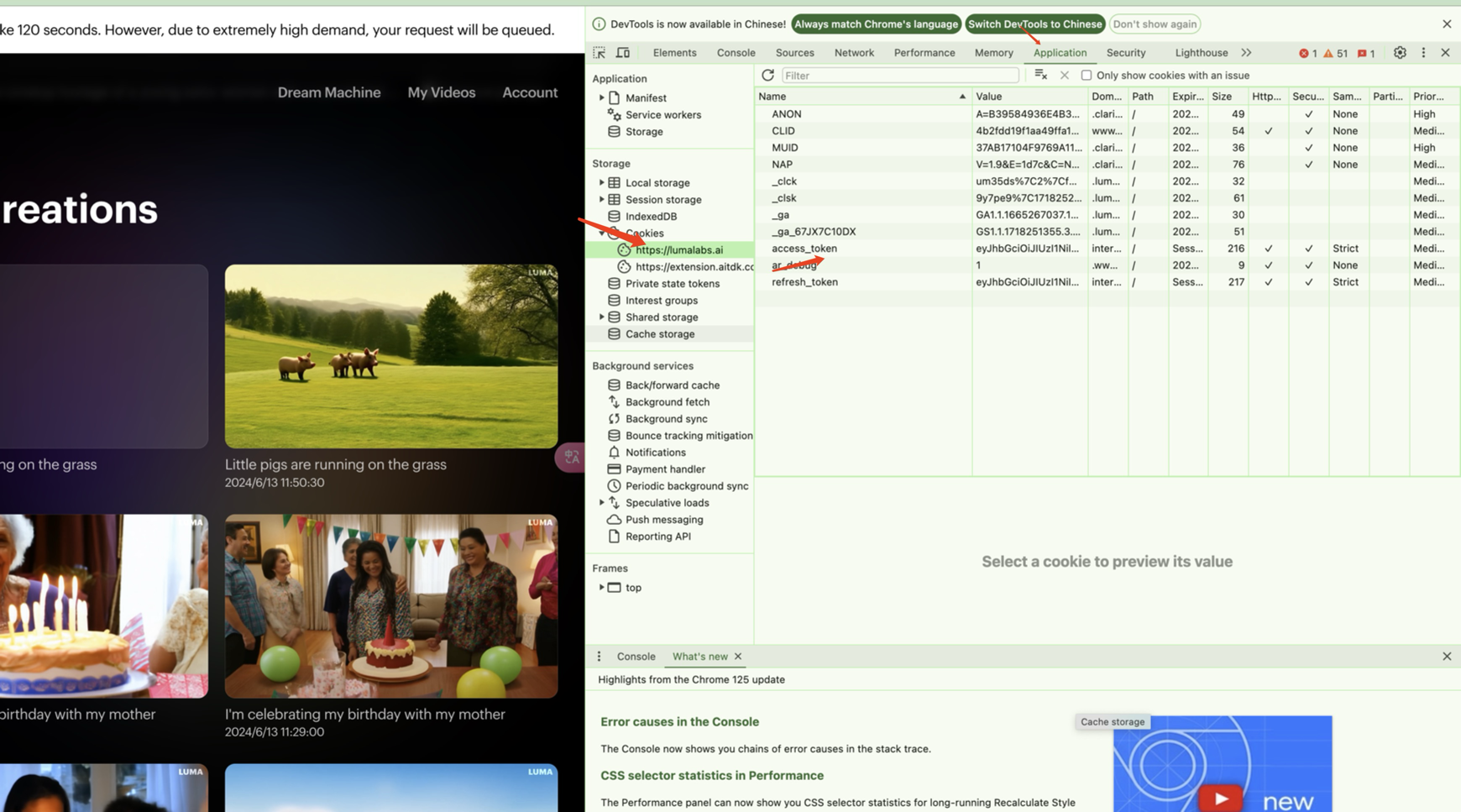This screenshot has height=812, width=1461.
Task: Click the X icon to delete selected cookie
Action: click(x=1065, y=75)
